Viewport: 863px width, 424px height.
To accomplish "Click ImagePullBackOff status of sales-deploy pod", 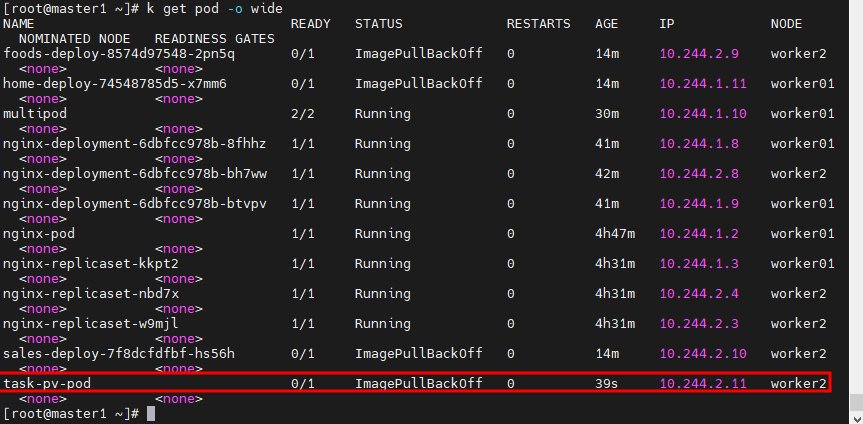I will point(419,354).
